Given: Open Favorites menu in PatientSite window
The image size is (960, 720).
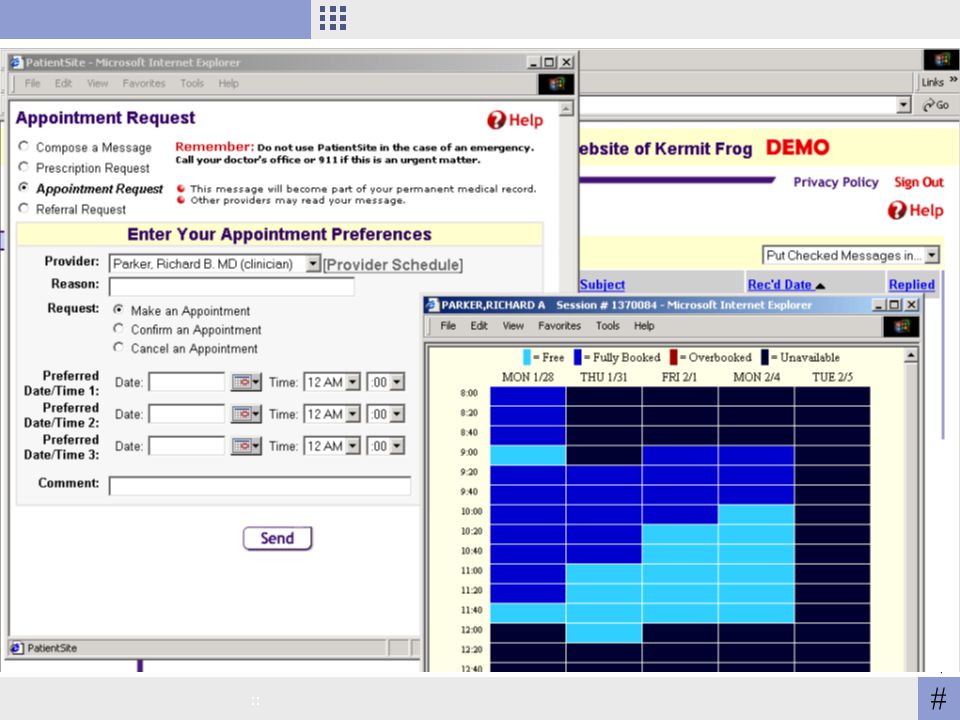Looking at the screenshot, I should [144, 83].
